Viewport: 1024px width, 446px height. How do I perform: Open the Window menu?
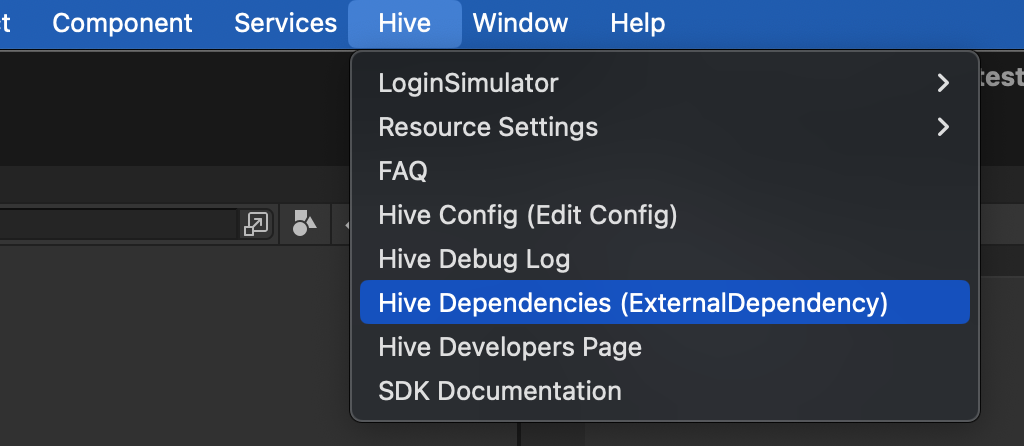(x=520, y=23)
